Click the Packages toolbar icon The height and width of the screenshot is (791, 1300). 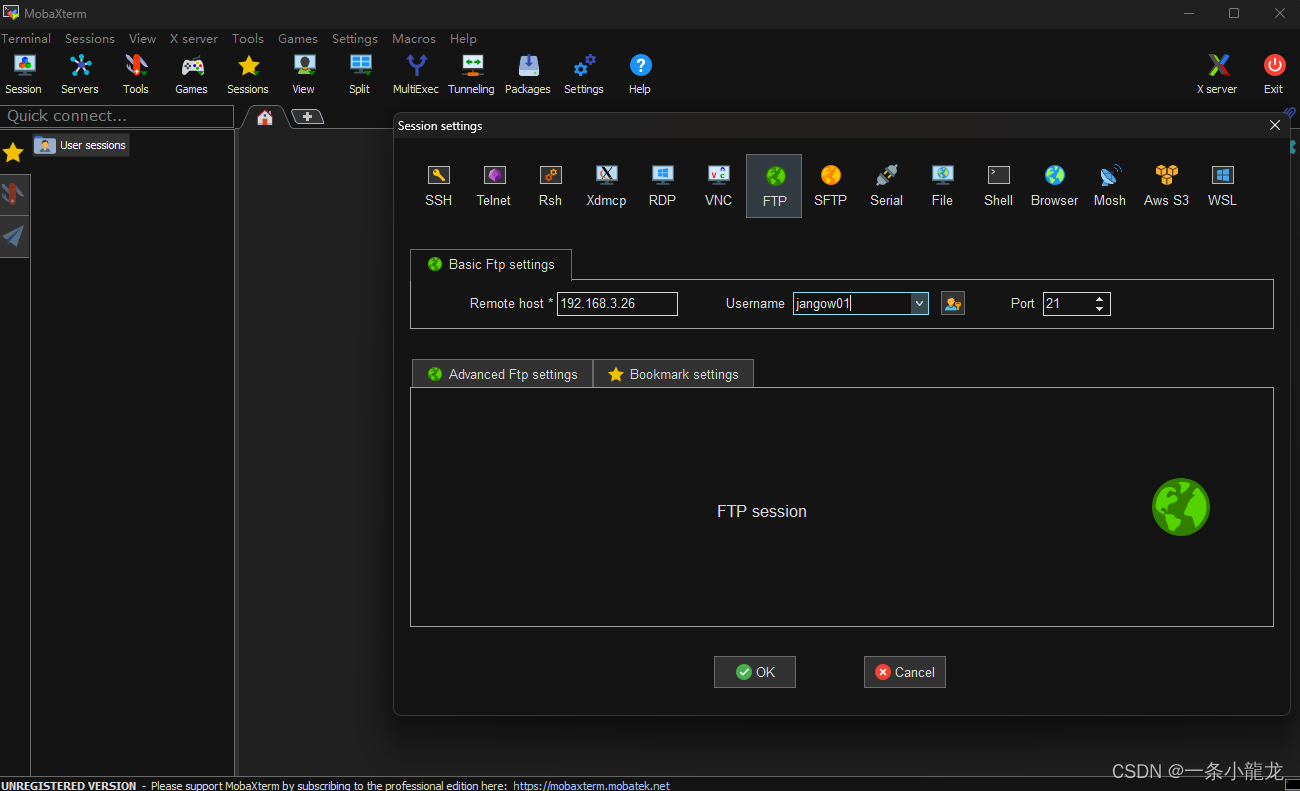pyautogui.click(x=528, y=74)
